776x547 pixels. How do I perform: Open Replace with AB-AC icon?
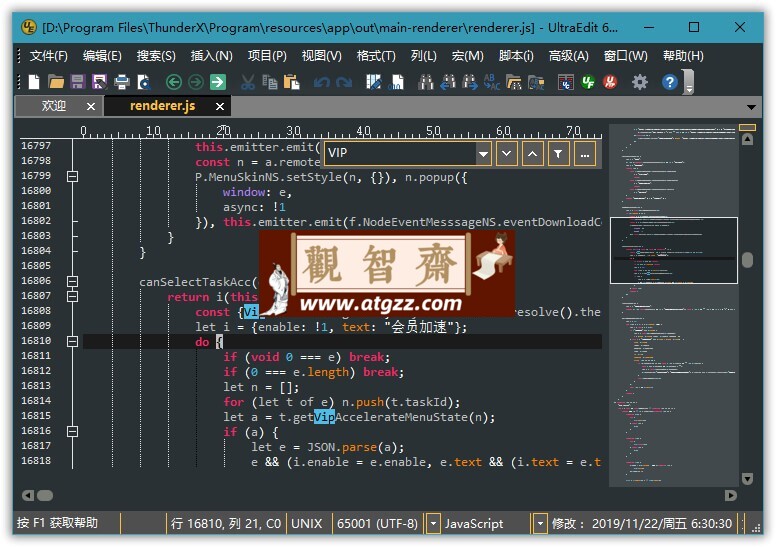click(492, 82)
